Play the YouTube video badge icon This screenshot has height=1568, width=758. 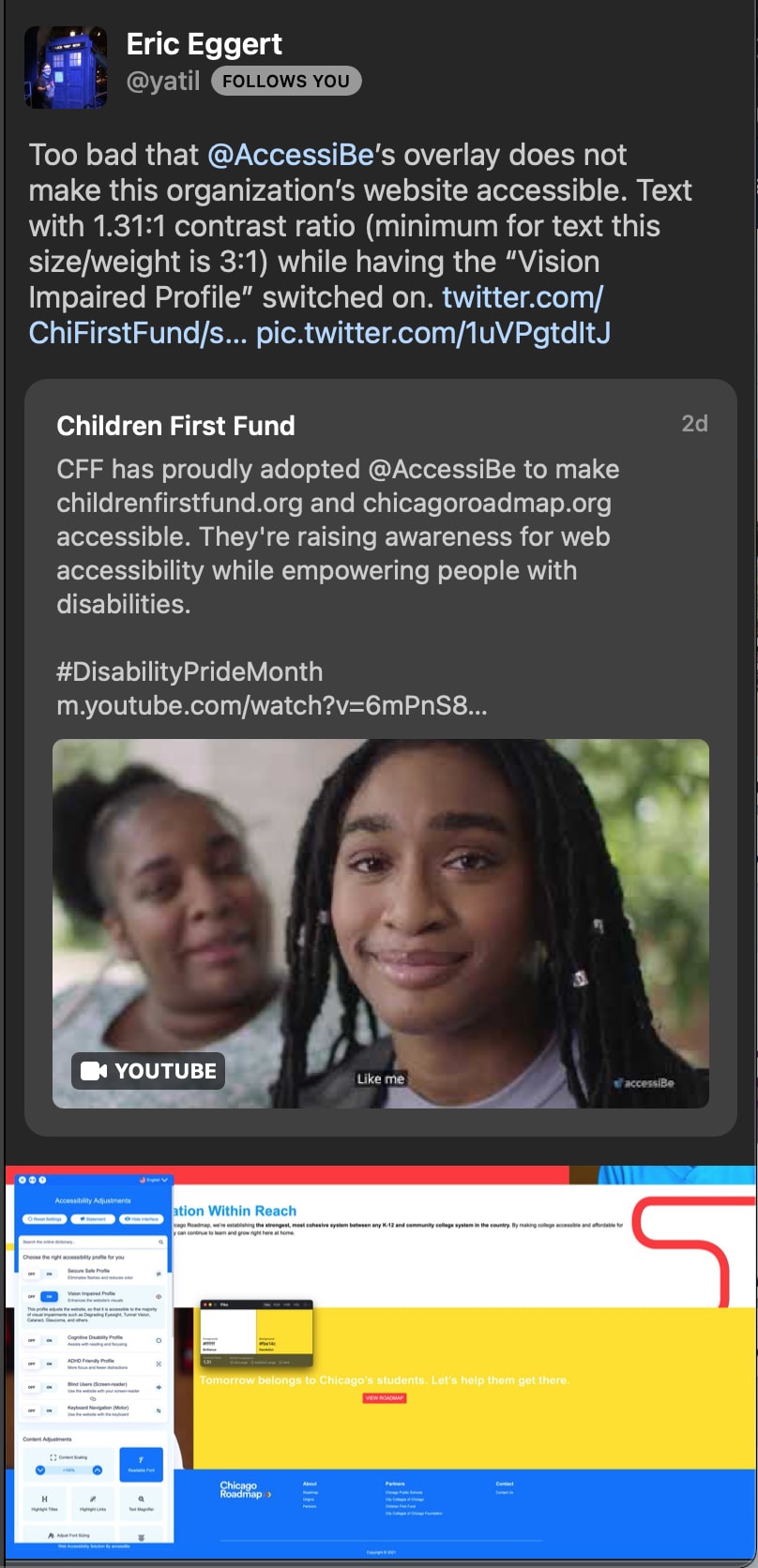(94, 1070)
